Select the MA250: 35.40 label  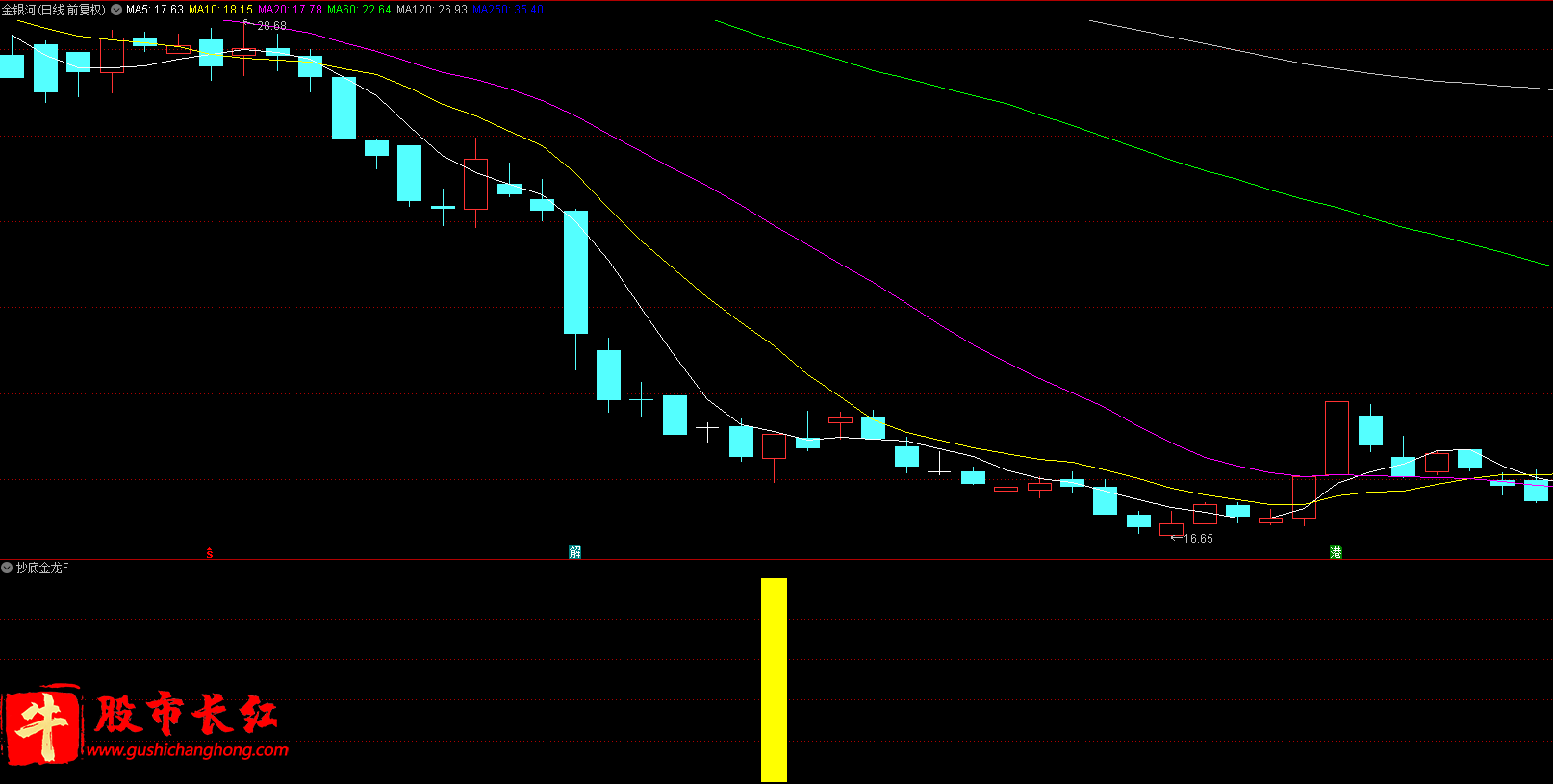pyautogui.click(x=508, y=10)
